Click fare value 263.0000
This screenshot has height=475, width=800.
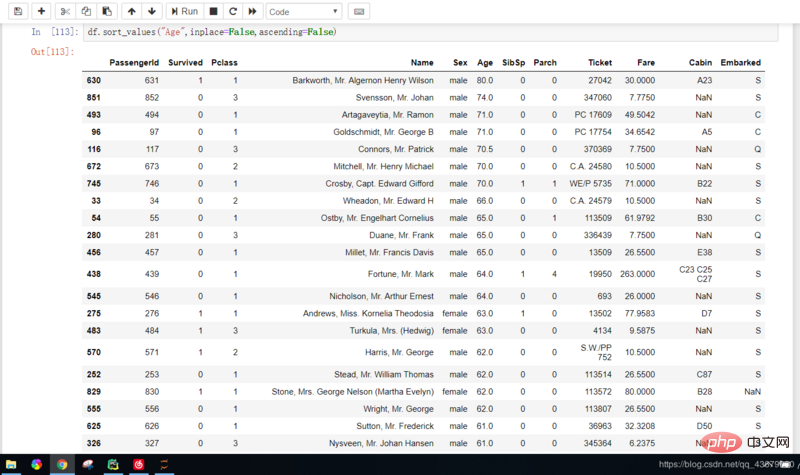pyautogui.click(x=638, y=274)
